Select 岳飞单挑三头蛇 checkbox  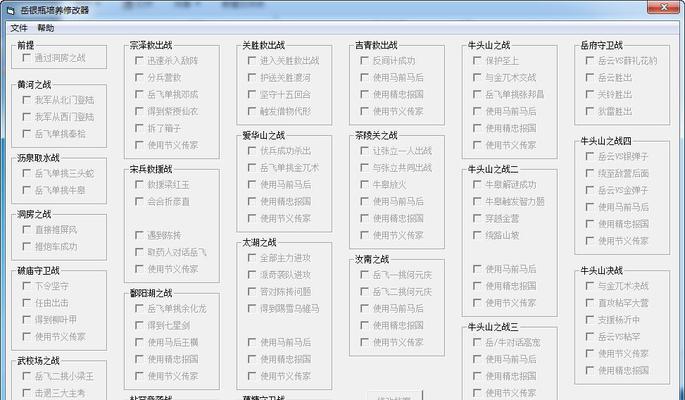tap(26, 173)
